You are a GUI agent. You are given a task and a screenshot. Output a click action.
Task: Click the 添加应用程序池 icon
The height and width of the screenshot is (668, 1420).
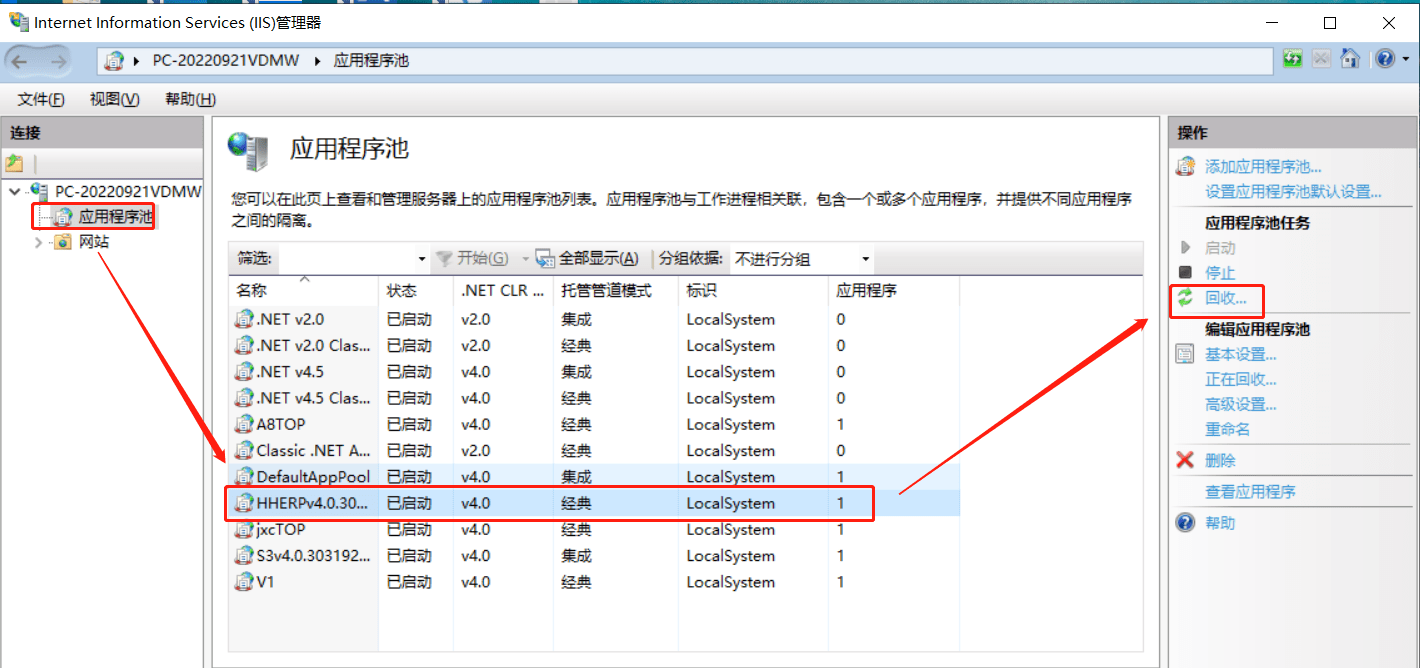tap(1186, 166)
